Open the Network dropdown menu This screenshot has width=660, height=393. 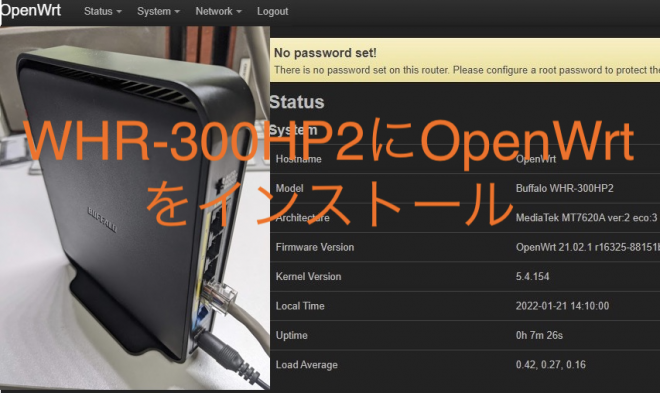coord(218,11)
